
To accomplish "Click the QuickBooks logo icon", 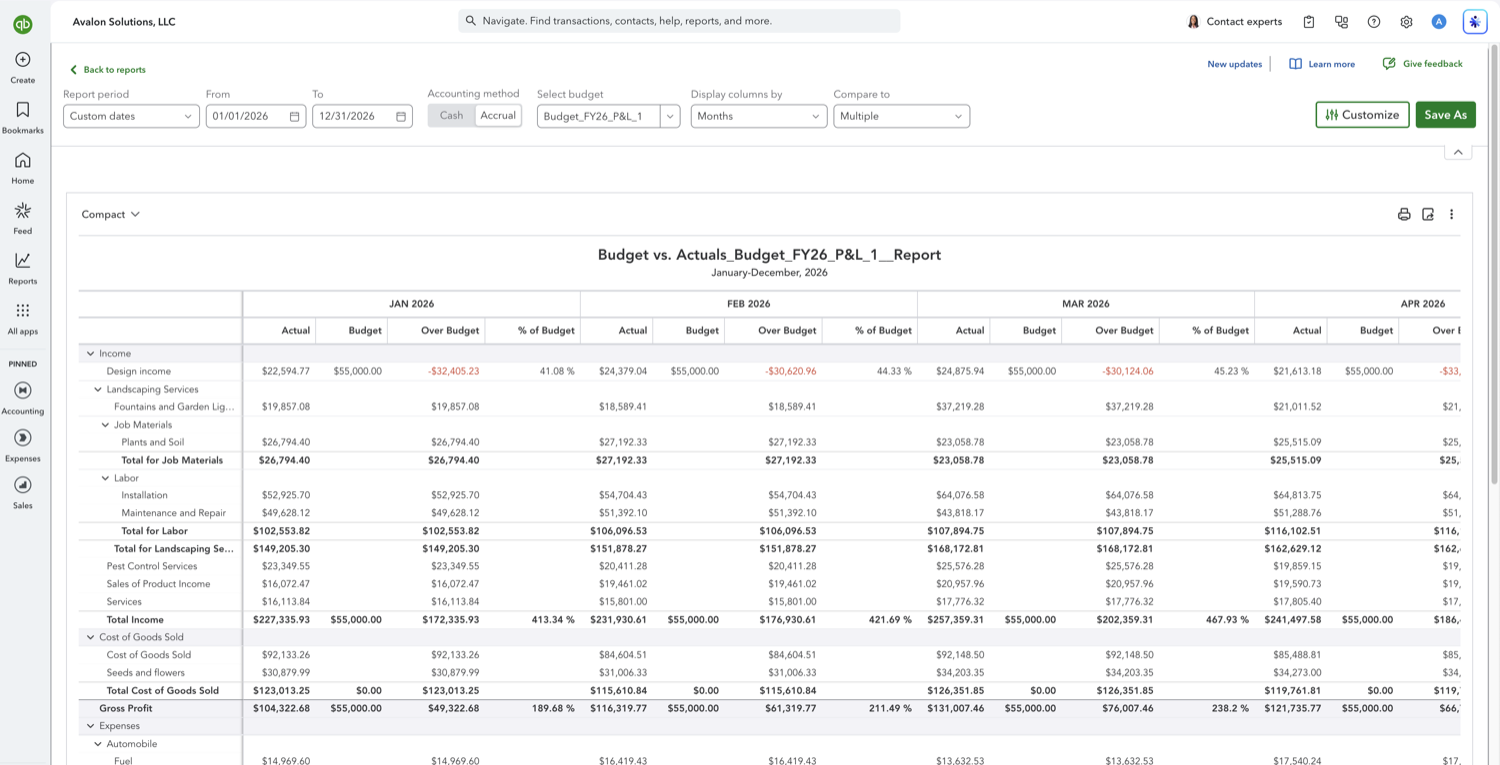I will [22, 24].
